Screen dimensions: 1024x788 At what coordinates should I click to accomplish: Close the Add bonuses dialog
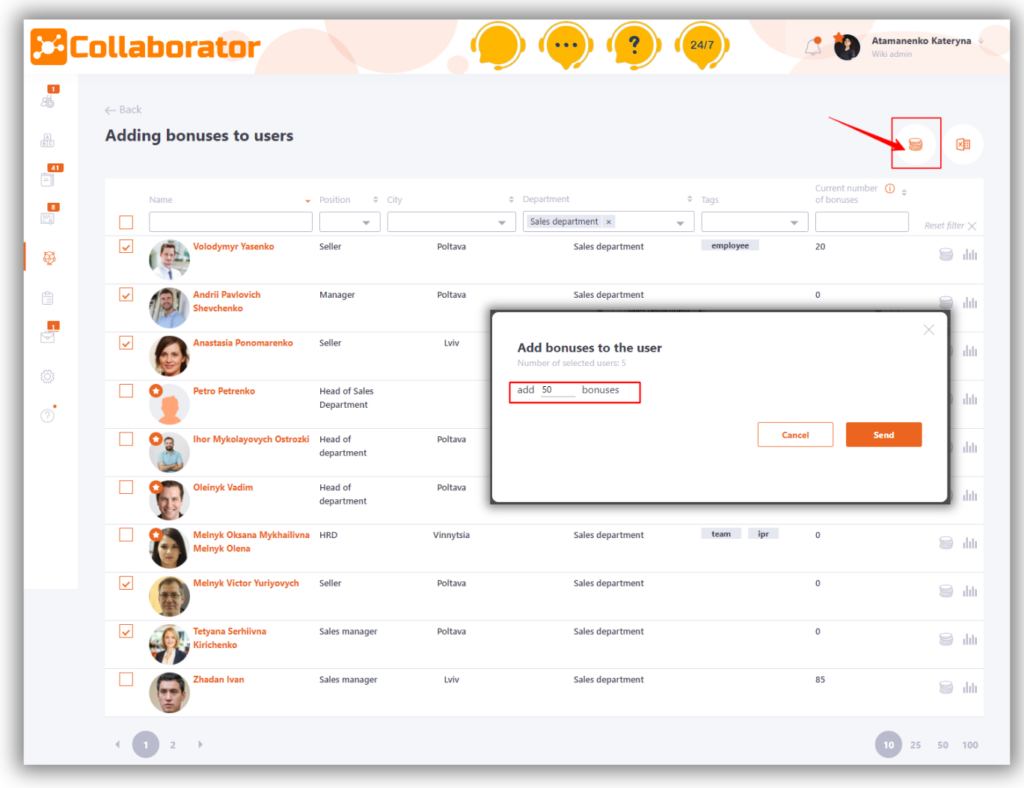(929, 330)
